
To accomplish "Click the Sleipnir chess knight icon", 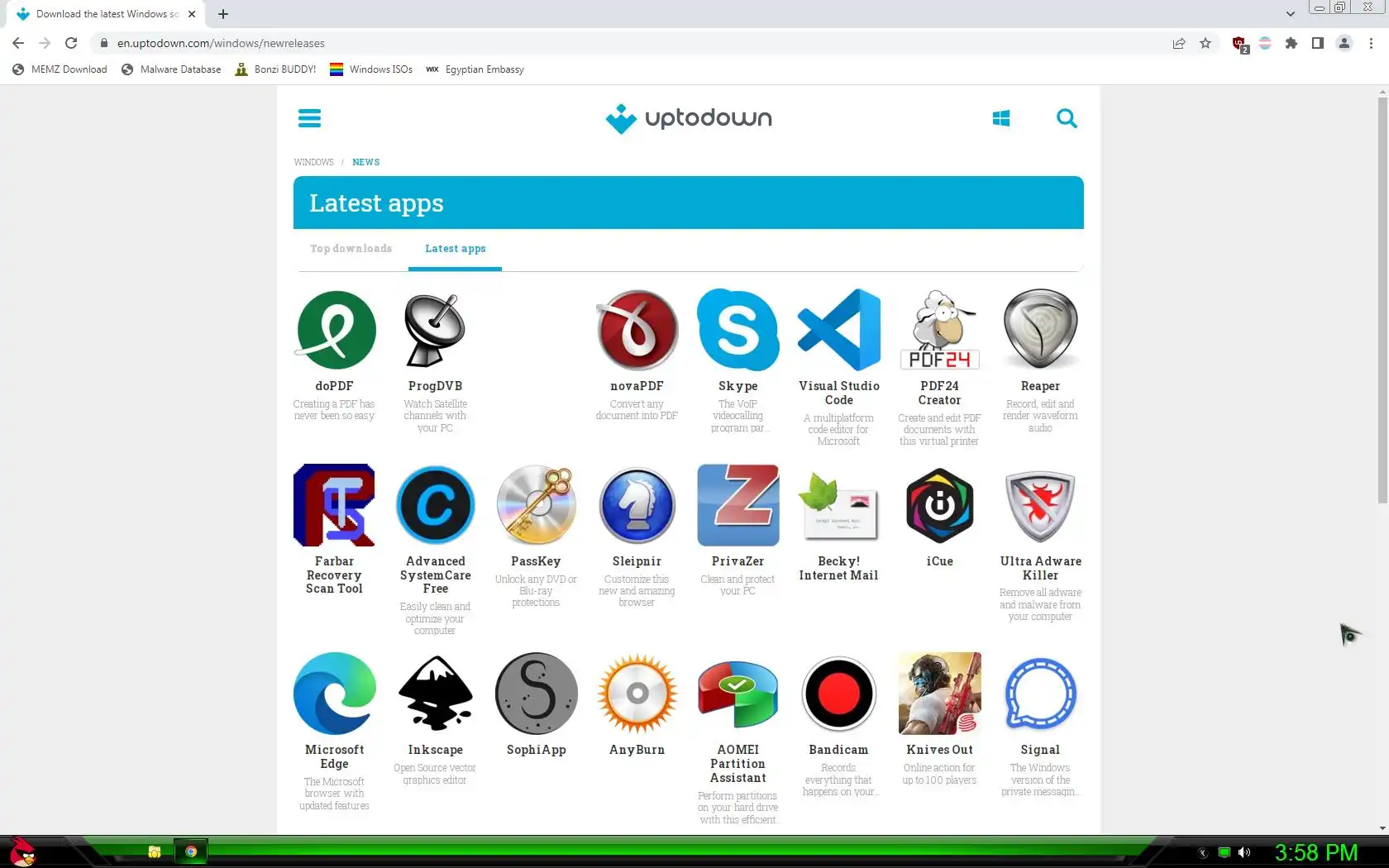I will click(x=637, y=505).
